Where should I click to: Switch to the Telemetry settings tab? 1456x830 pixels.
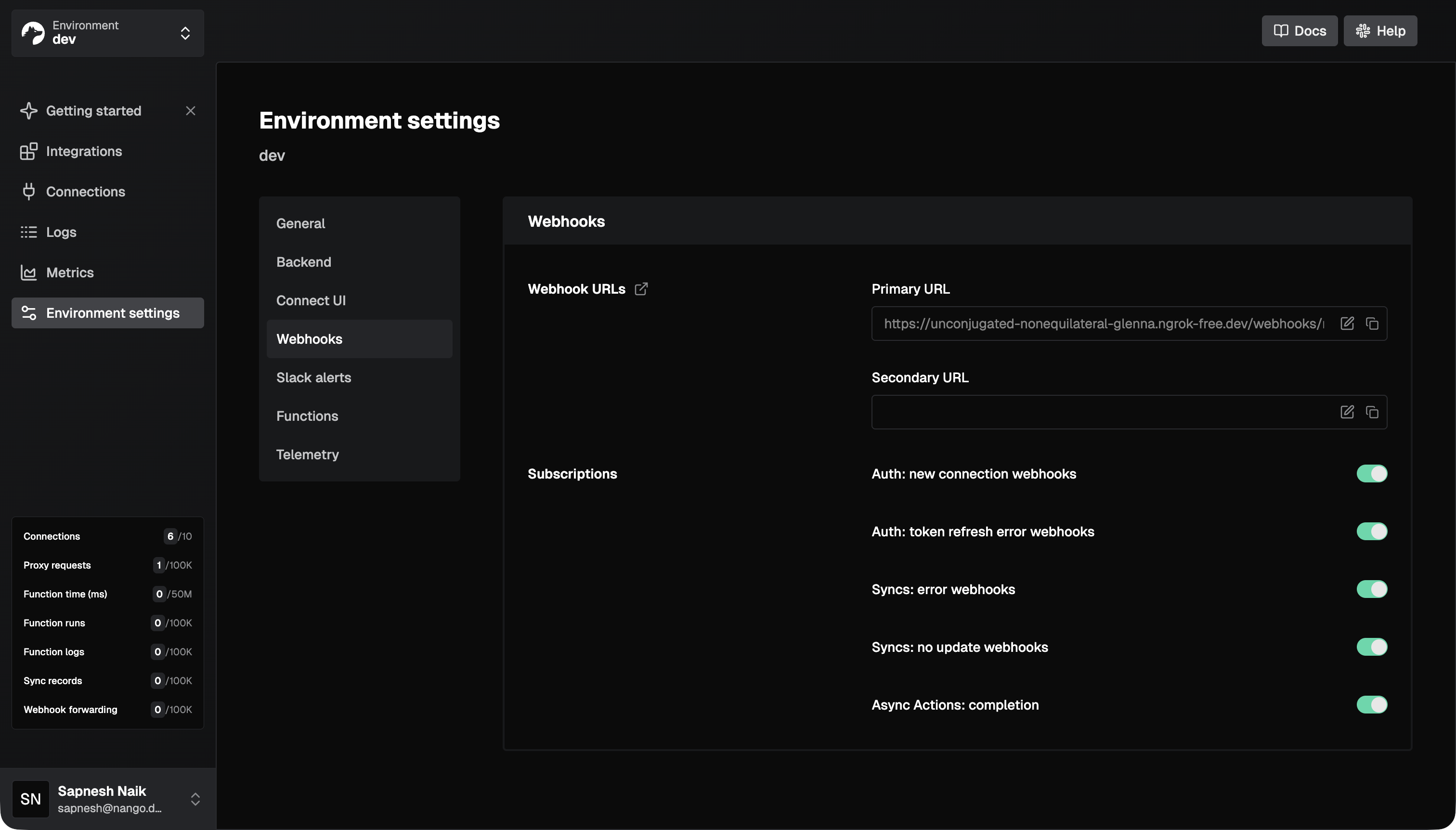point(307,454)
